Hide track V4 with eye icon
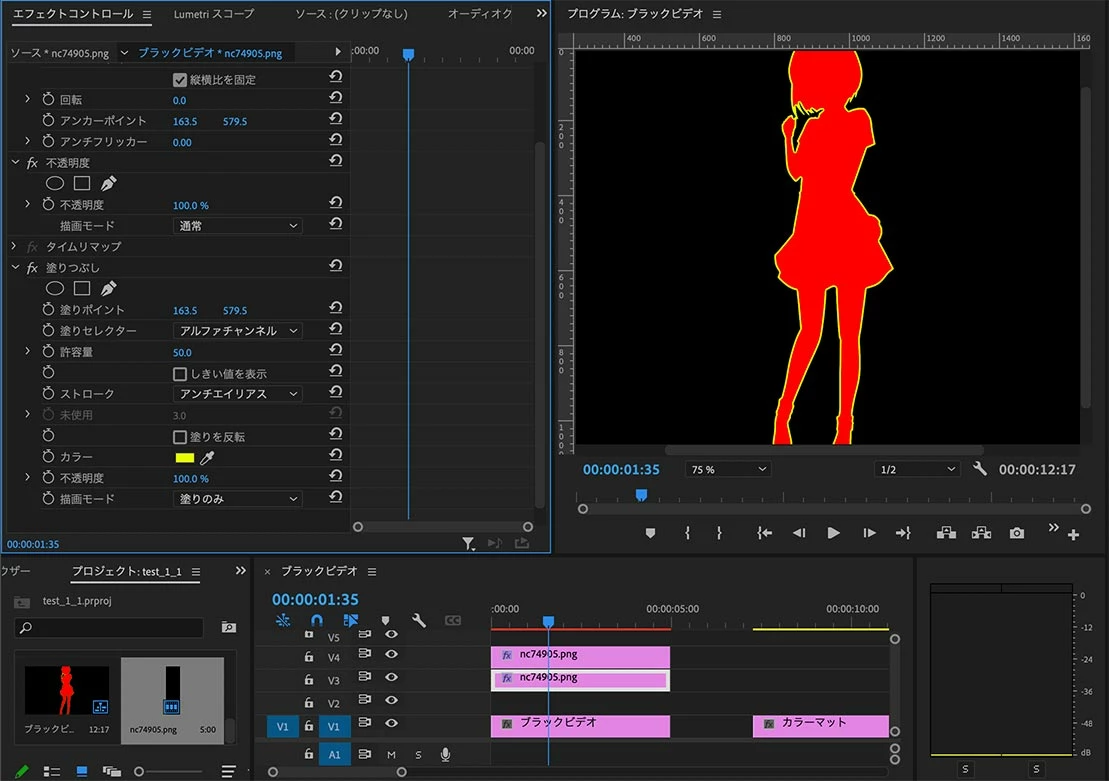Viewport: 1109px width, 781px height. click(391, 655)
